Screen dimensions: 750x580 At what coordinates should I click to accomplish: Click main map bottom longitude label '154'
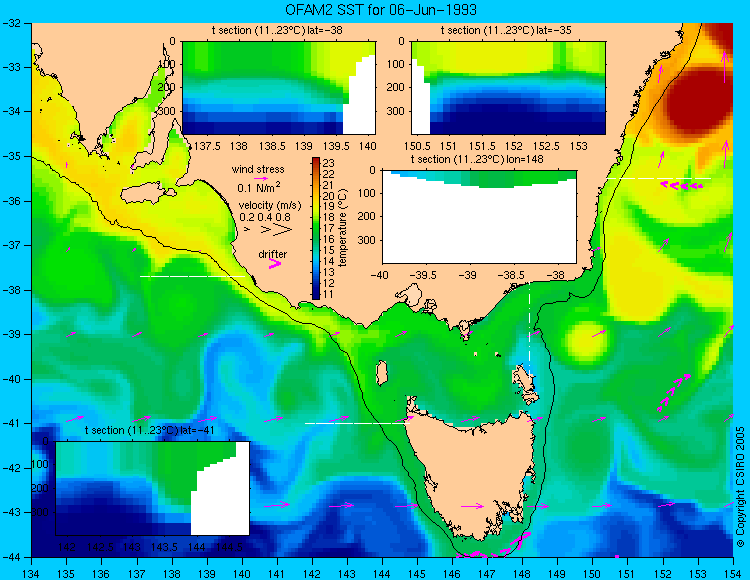(732, 573)
